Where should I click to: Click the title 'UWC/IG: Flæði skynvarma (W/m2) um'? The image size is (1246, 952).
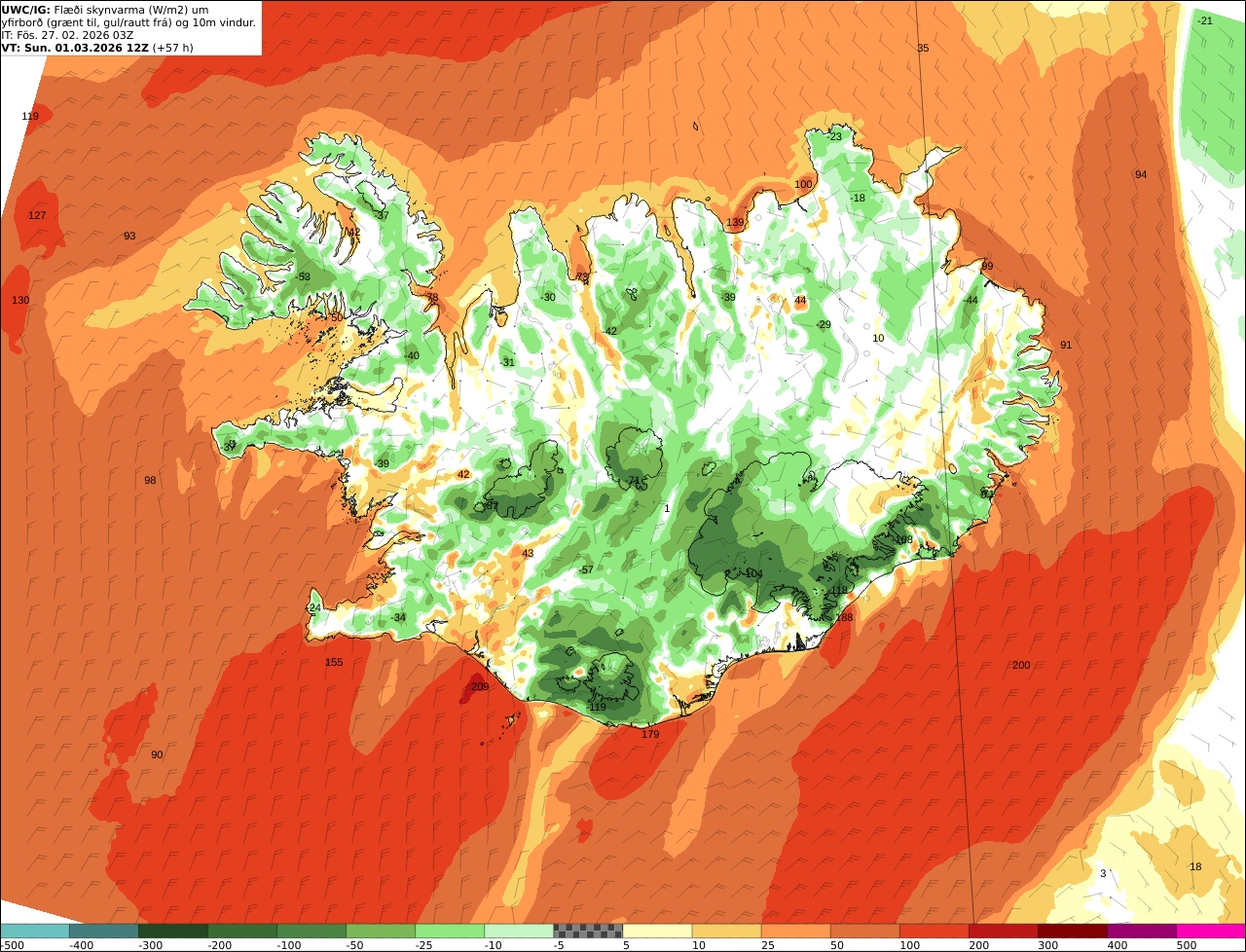point(105,10)
